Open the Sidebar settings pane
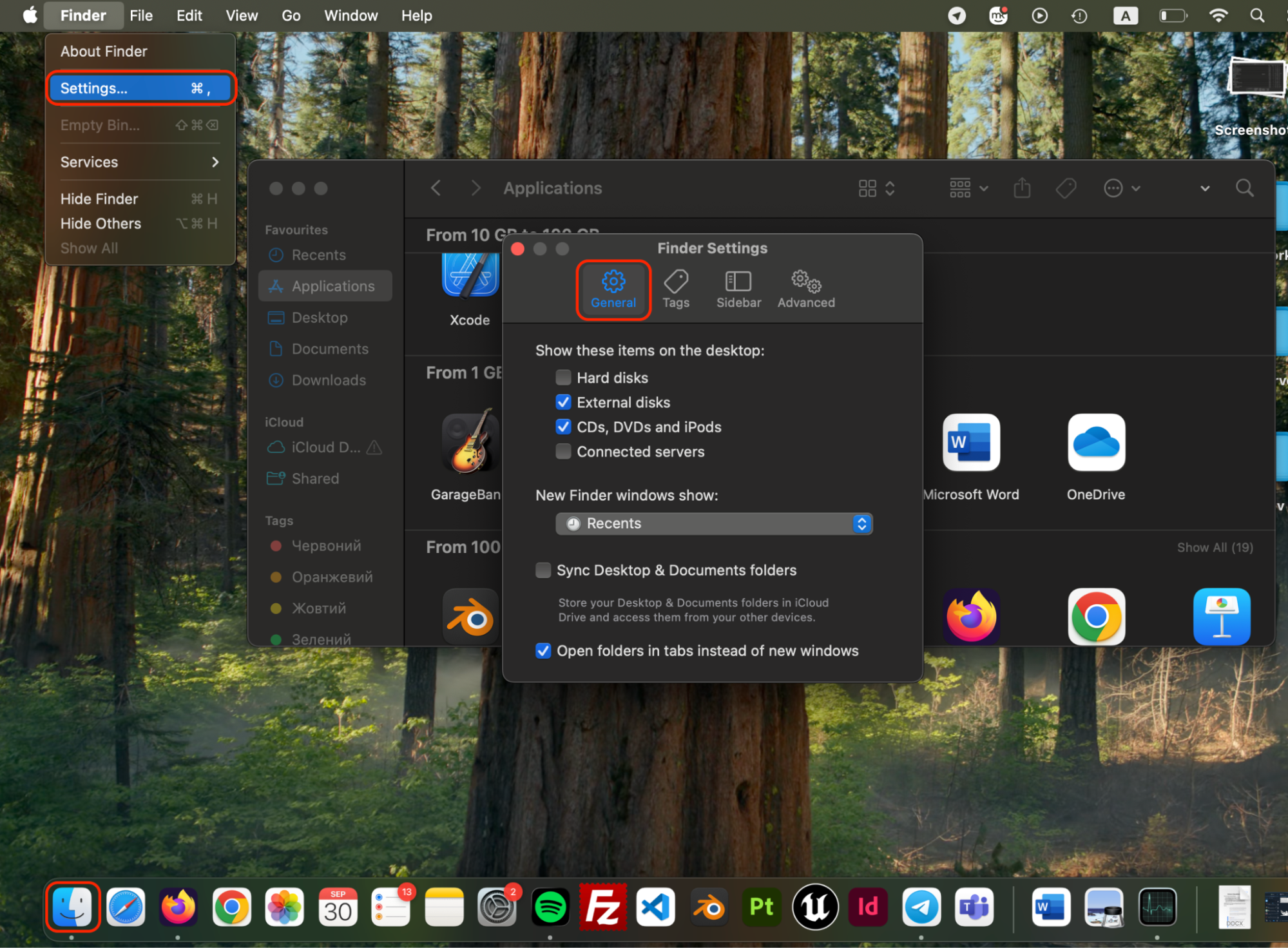The height and width of the screenshot is (948, 1288). pos(738,289)
